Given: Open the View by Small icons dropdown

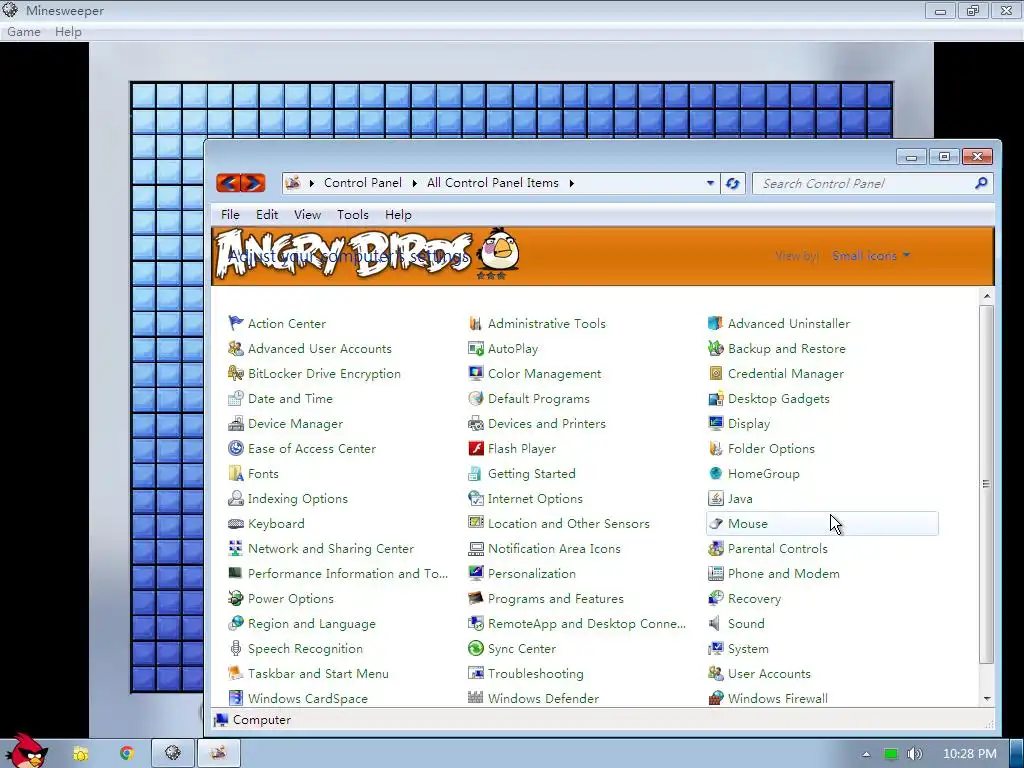Looking at the screenshot, I should (871, 255).
